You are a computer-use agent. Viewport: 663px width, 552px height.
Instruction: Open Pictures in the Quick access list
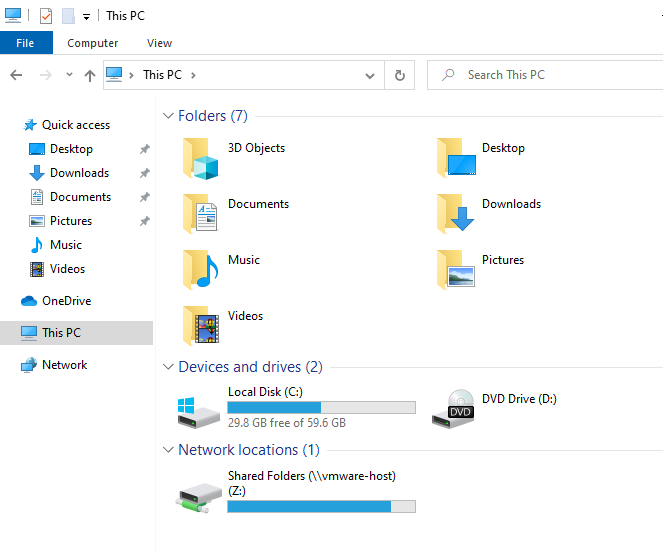[x=60, y=221]
